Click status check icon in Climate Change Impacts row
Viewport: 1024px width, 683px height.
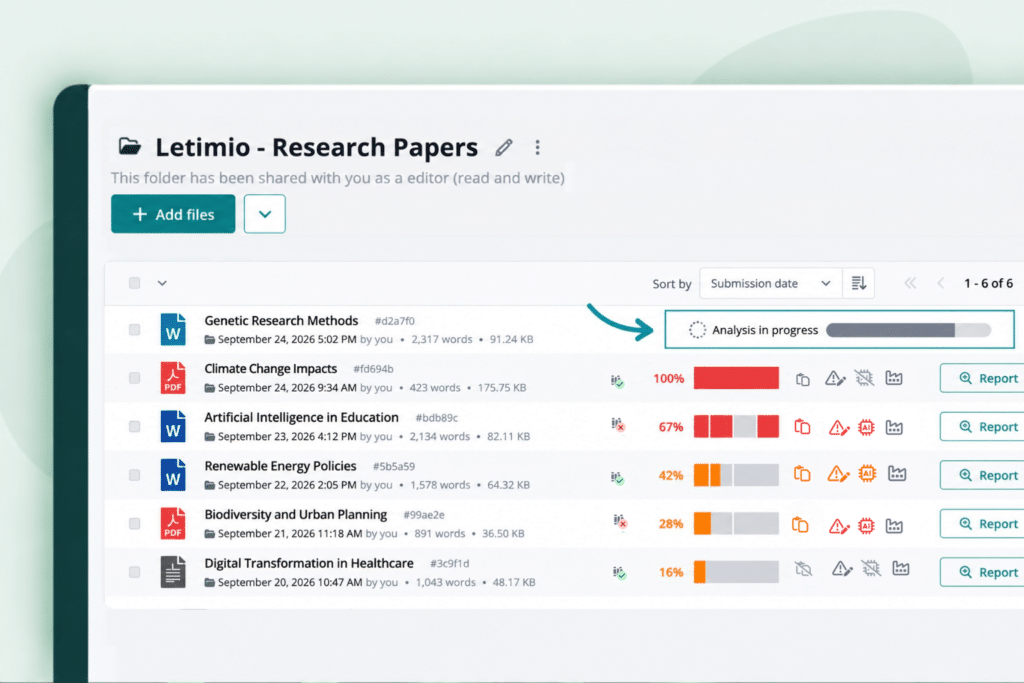click(617, 381)
